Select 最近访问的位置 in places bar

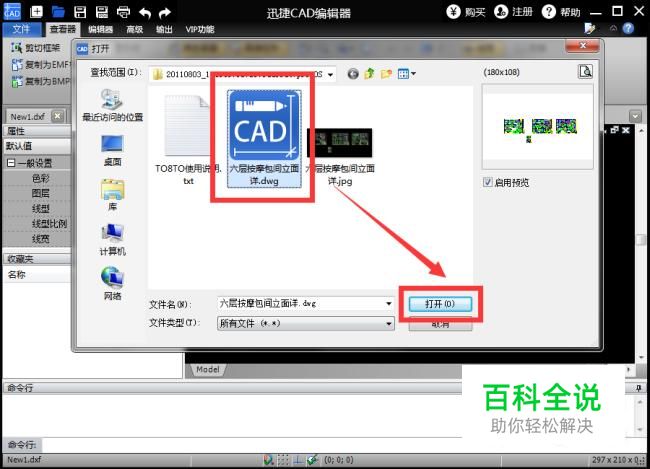pyautogui.click(x=112, y=105)
